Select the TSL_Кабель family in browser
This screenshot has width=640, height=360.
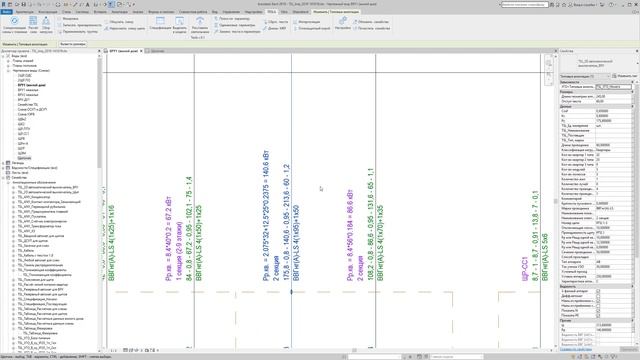click(26, 251)
